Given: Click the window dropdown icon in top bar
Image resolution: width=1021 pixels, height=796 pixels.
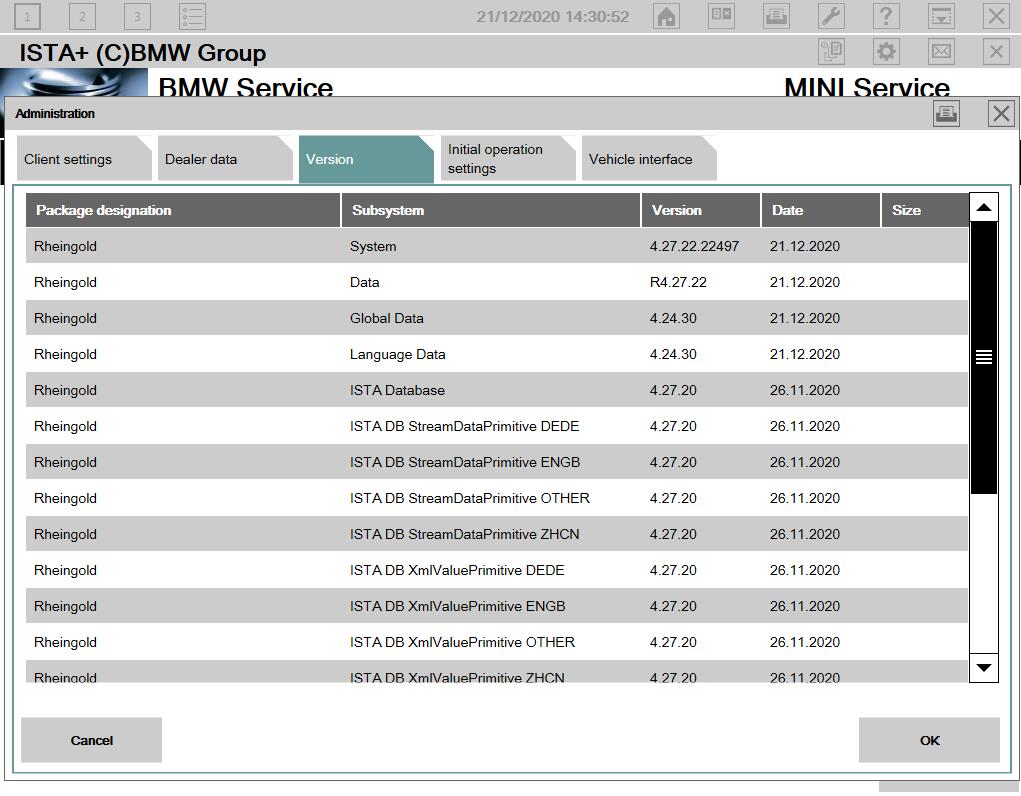Looking at the screenshot, I should [942, 16].
